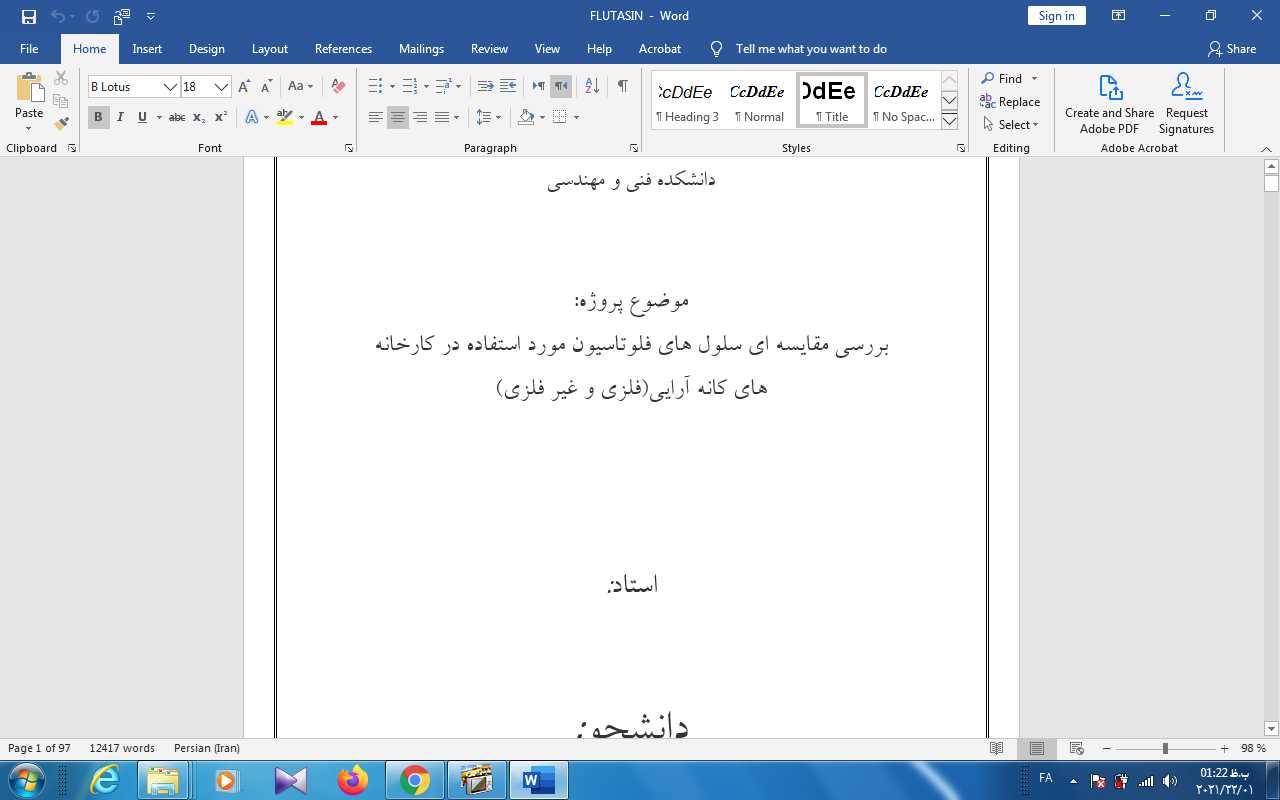
Task: Click Create and Share Adobe PDF
Action: (1109, 103)
